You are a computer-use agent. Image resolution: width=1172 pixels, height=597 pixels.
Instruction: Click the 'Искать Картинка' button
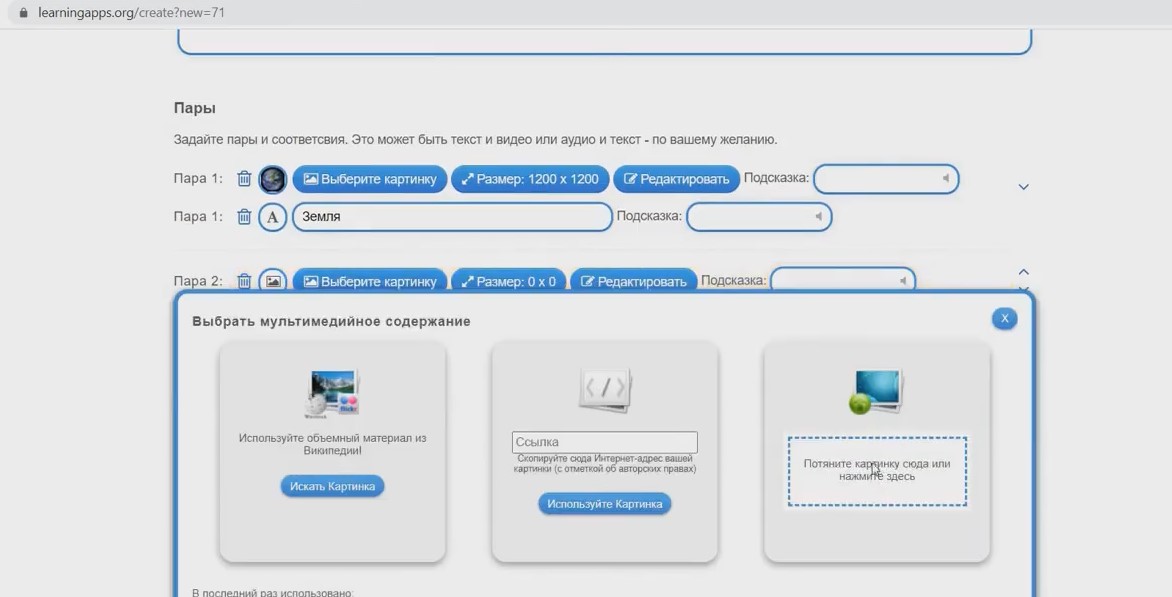pos(332,486)
